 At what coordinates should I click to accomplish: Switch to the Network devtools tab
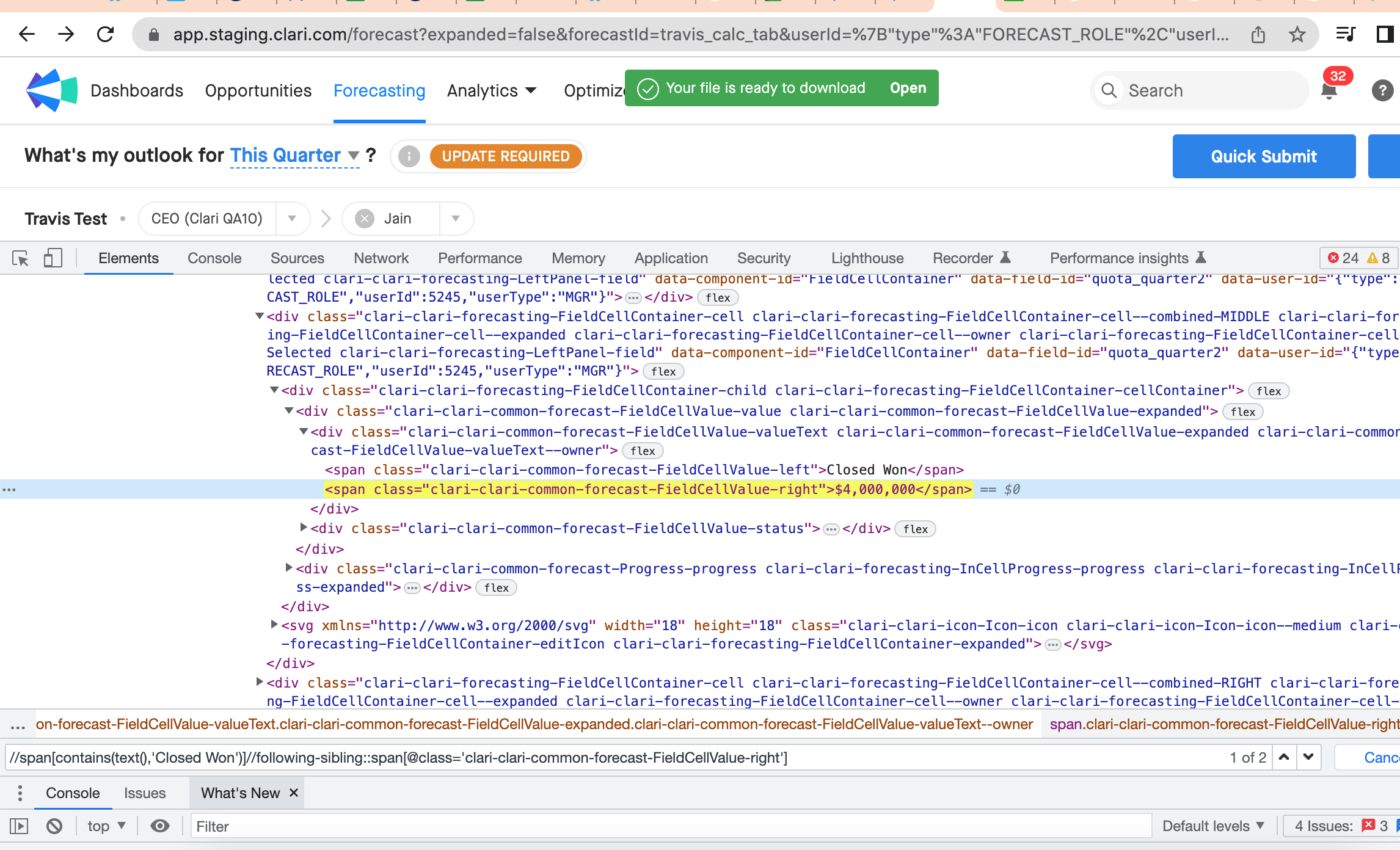pos(381,258)
